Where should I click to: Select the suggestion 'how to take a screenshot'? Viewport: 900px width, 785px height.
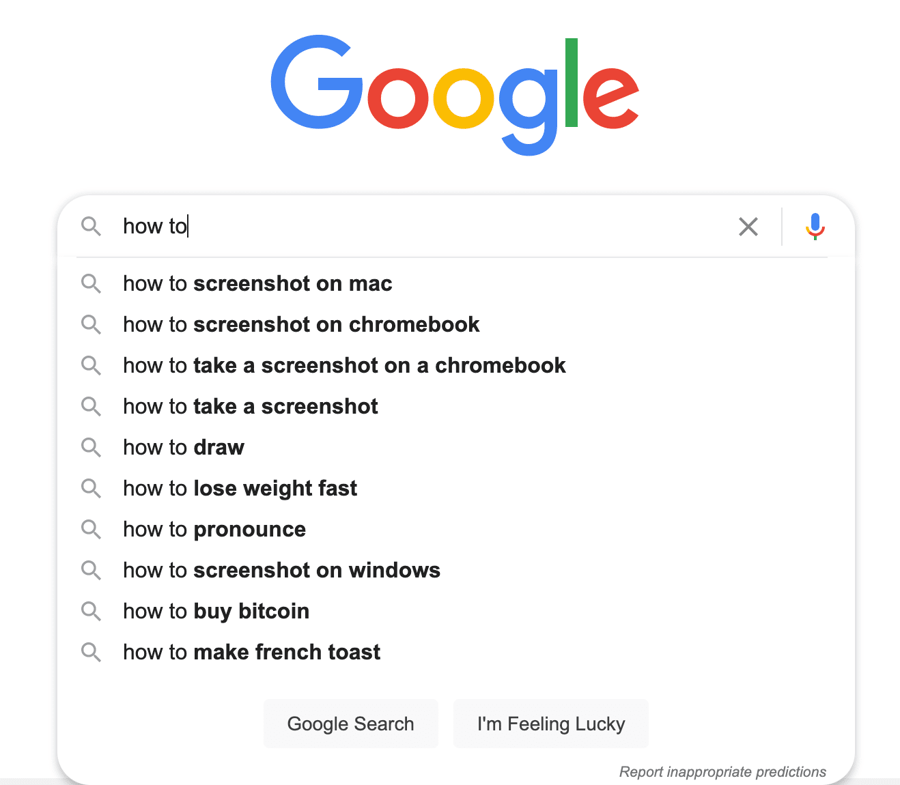pos(250,406)
